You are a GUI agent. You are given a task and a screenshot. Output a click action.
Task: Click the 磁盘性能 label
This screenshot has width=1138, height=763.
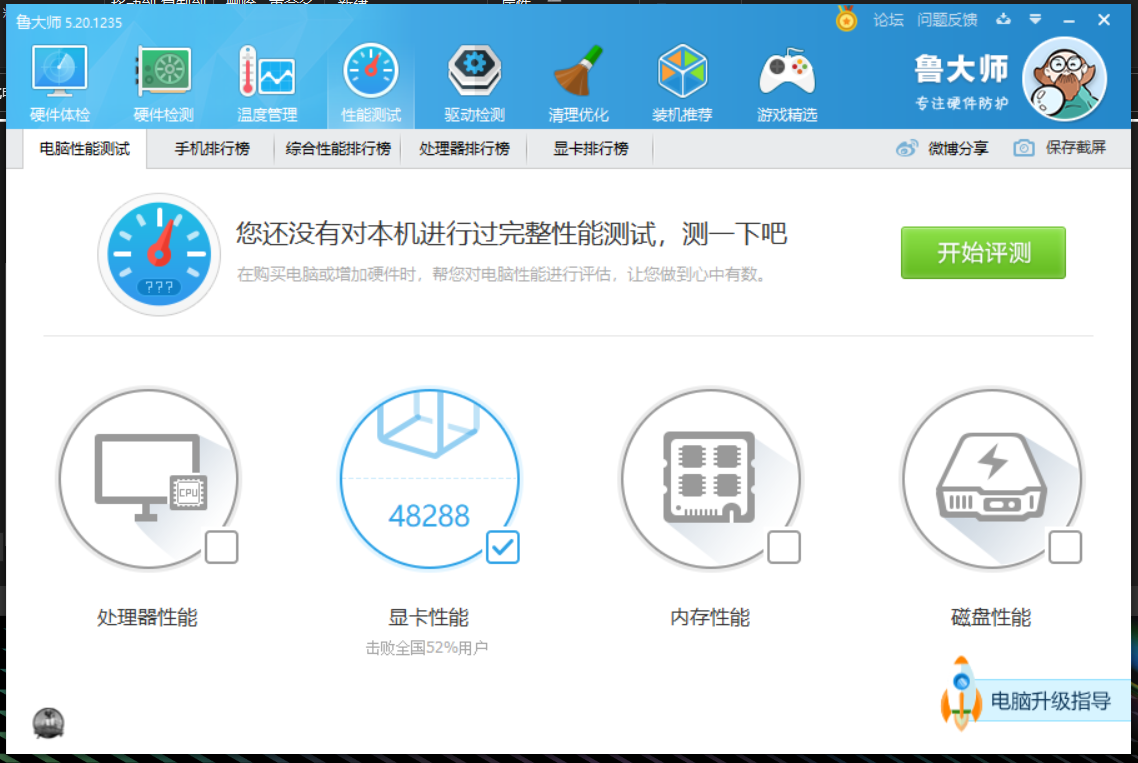991,618
